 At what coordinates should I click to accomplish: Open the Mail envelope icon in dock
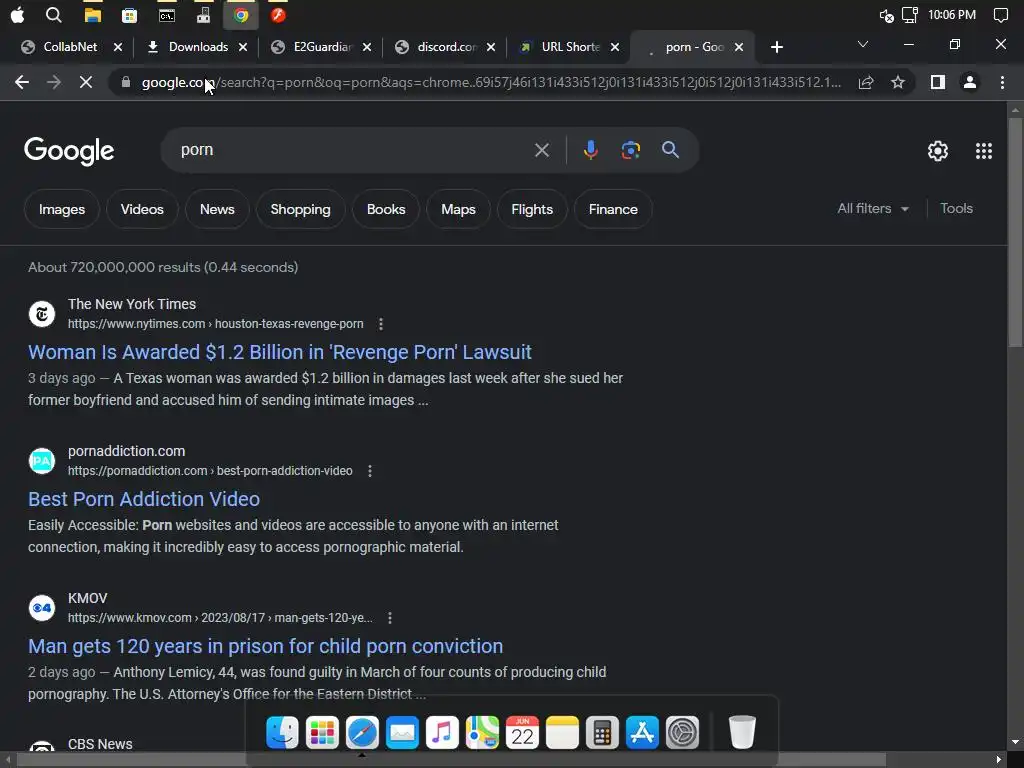click(402, 732)
